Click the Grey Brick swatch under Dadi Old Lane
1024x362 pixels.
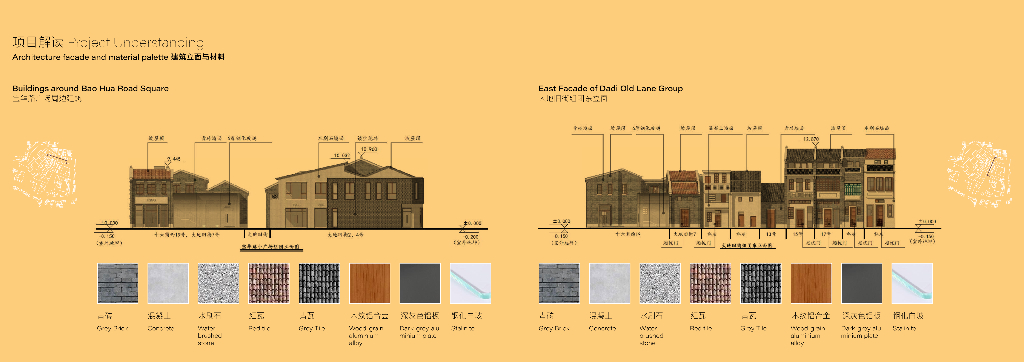click(x=559, y=283)
